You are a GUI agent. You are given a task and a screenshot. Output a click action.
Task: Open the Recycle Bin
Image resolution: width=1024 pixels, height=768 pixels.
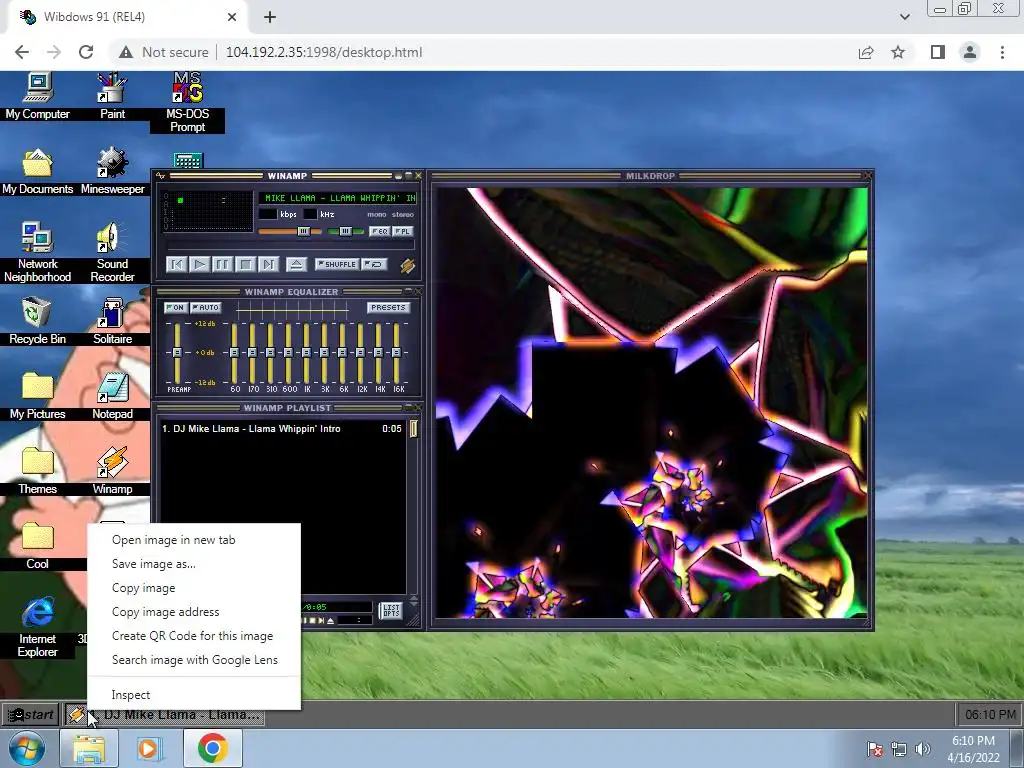37,321
